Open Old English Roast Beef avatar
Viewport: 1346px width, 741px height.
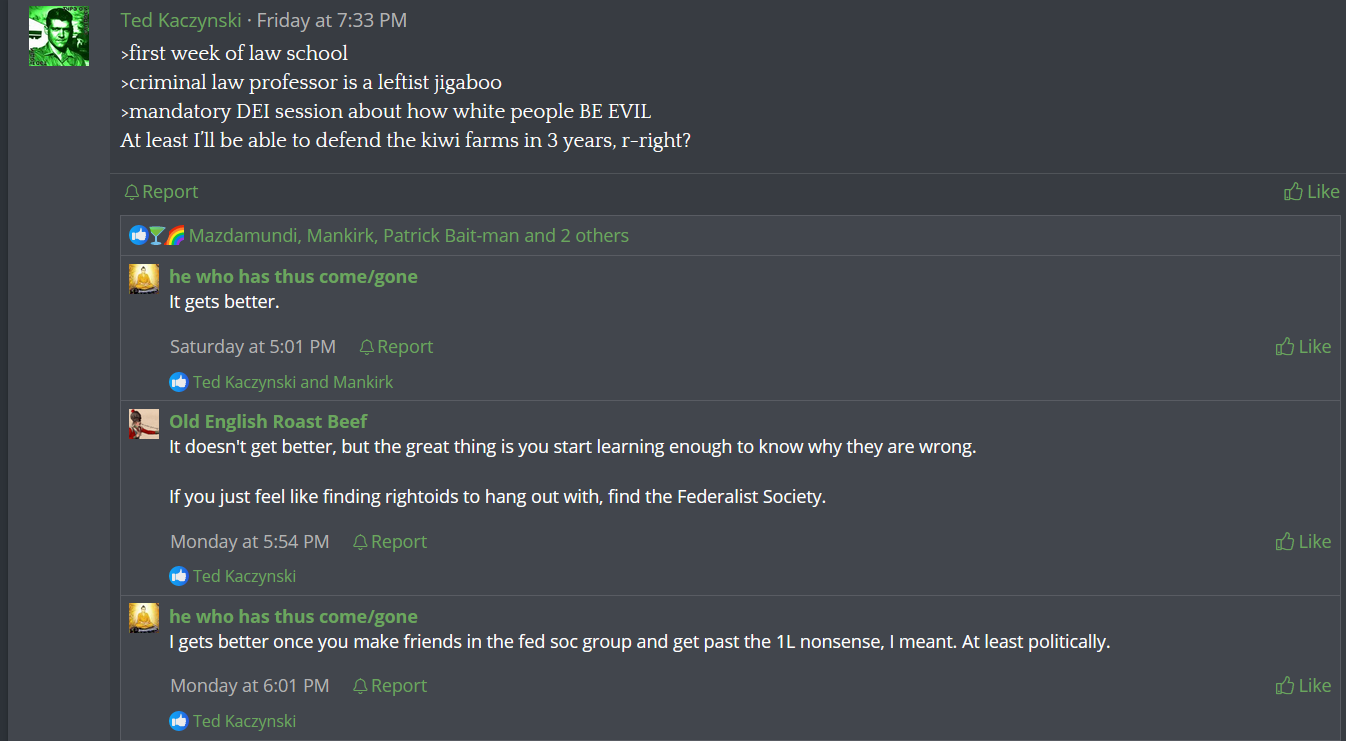click(x=144, y=424)
